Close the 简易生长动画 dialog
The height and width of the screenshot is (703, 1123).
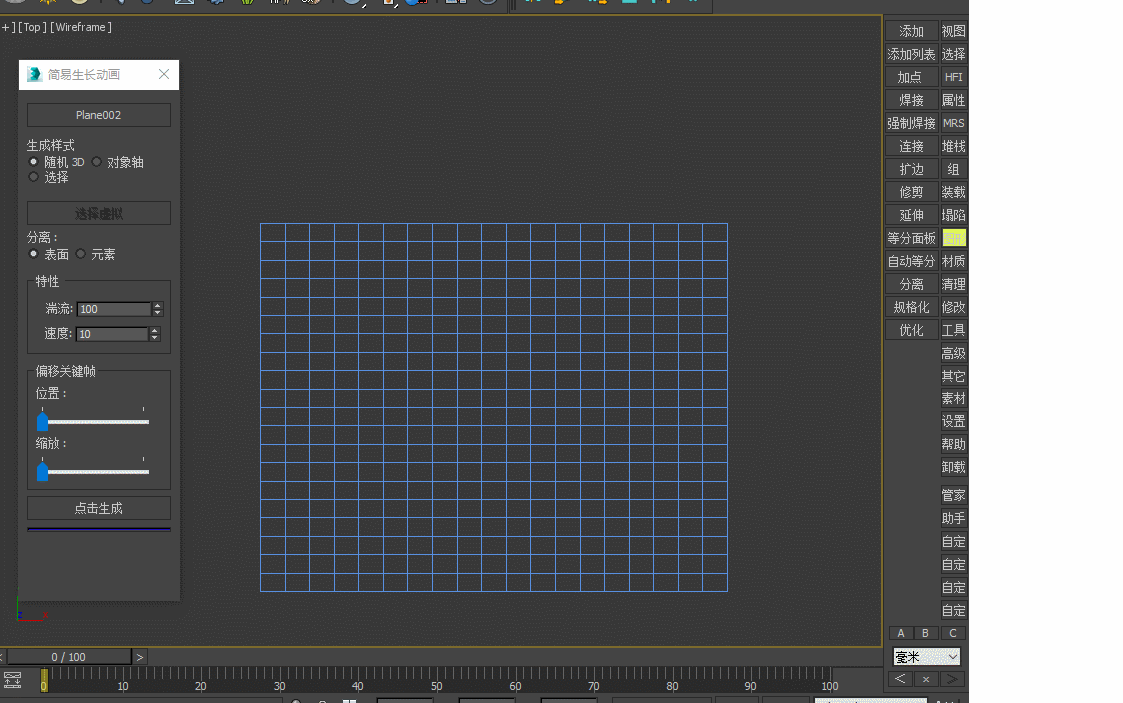tap(164, 74)
